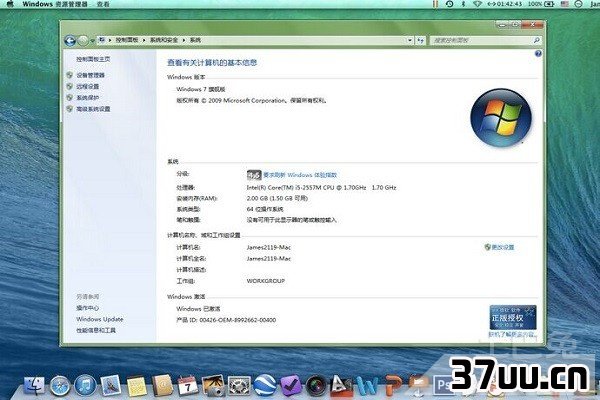Select the installed RAM value 2.00 GB

(277, 198)
